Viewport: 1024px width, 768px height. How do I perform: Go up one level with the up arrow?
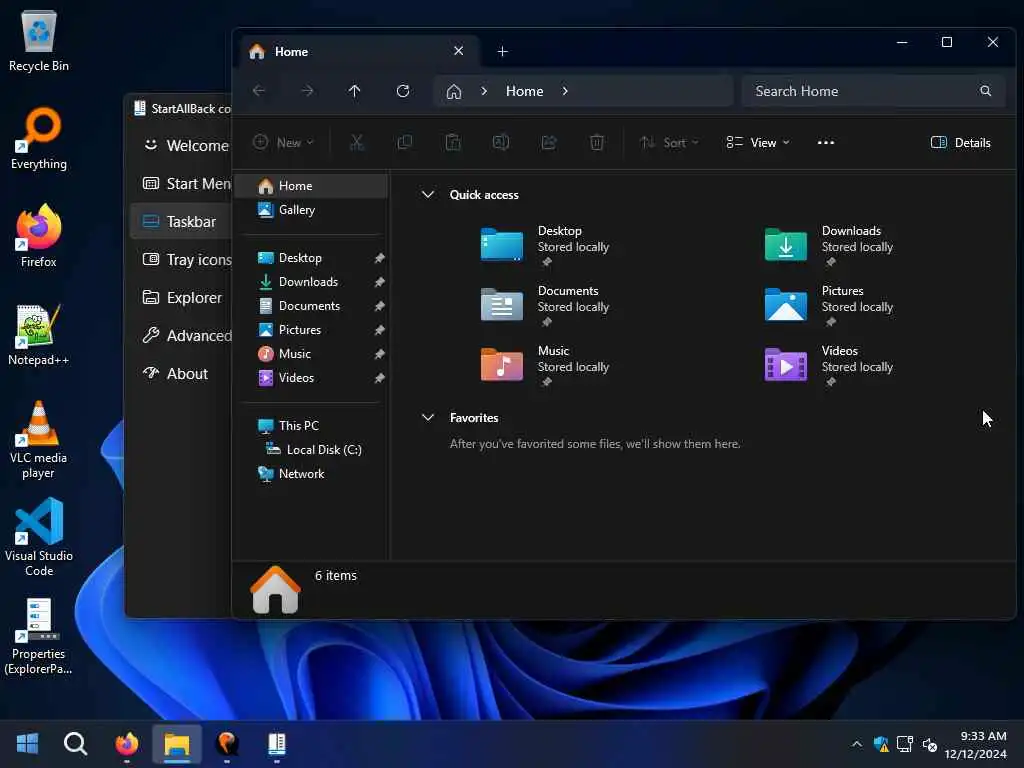coord(355,91)
